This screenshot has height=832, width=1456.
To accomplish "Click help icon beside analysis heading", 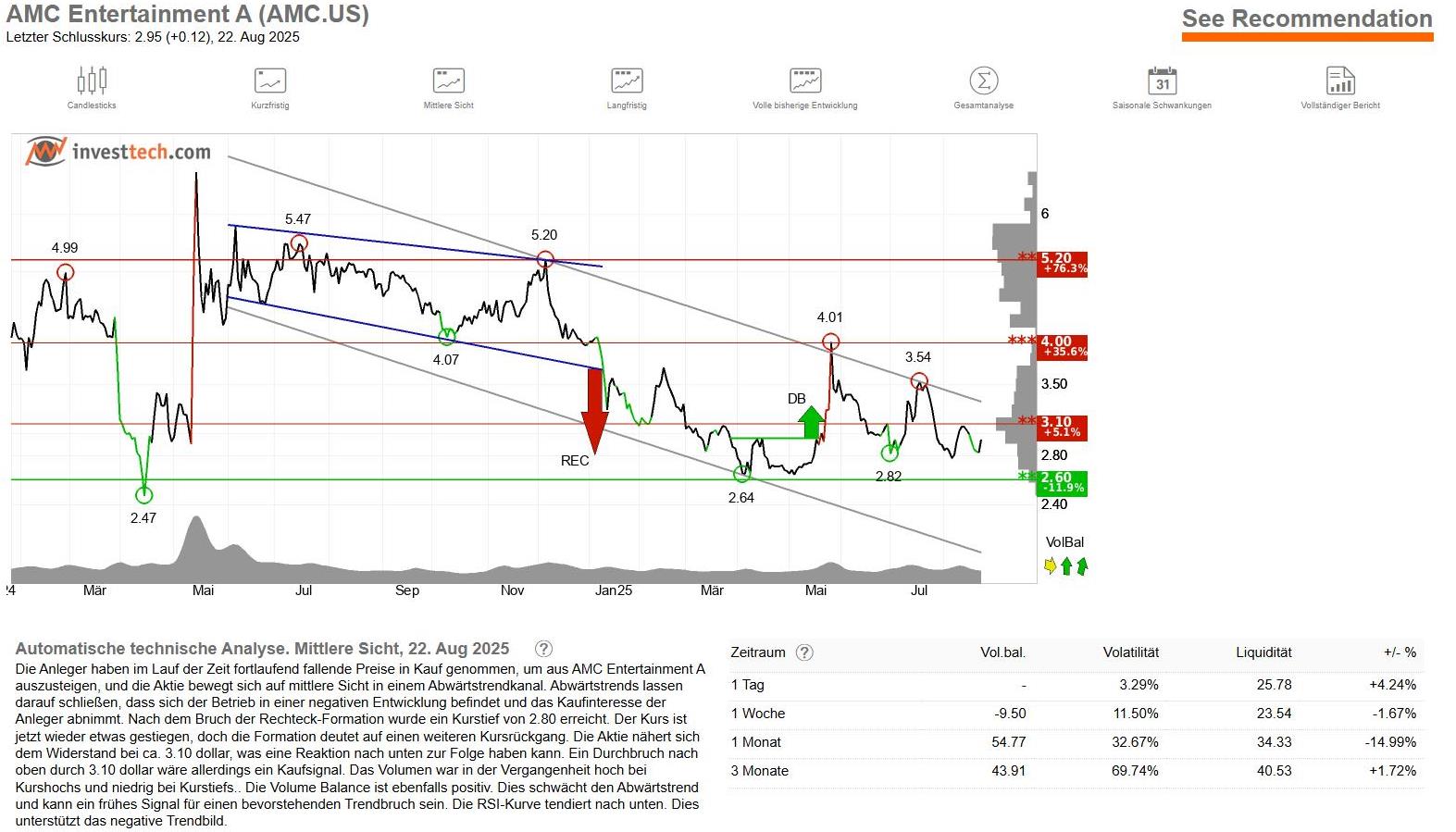I will point(544,649).
